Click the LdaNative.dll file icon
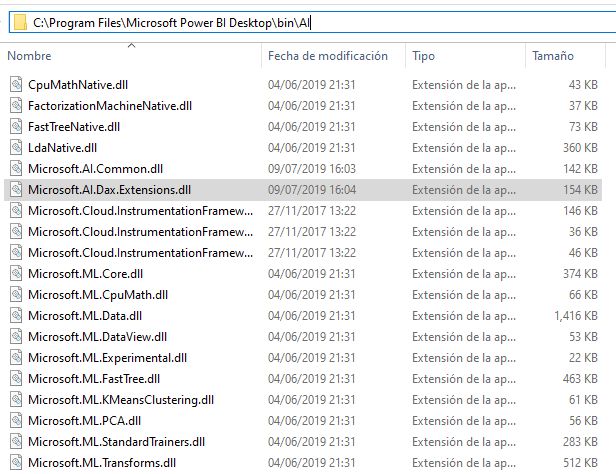This screenshot has width=616, height=474. (16, 148)
